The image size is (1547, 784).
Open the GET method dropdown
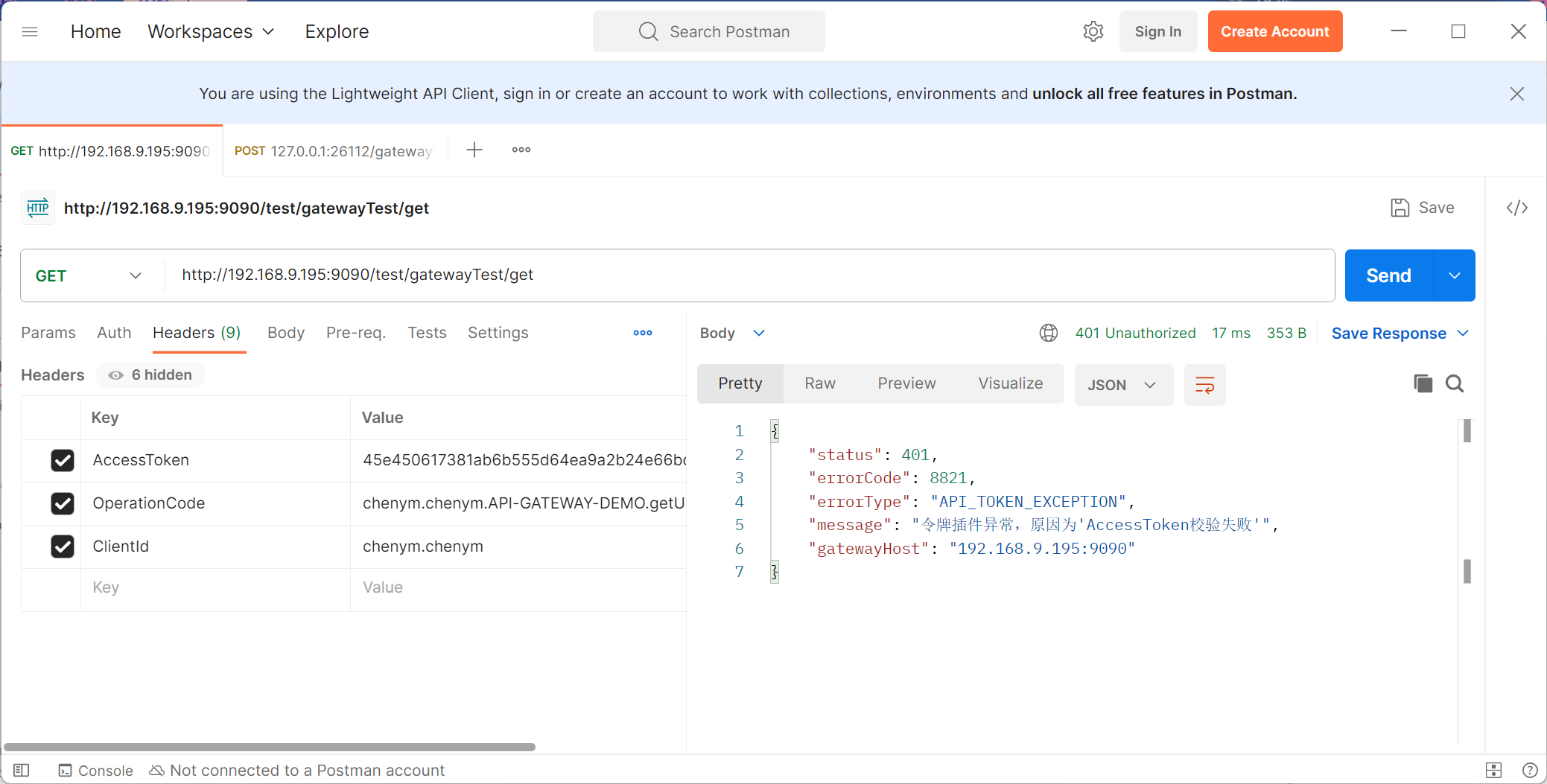click(88, 275)
